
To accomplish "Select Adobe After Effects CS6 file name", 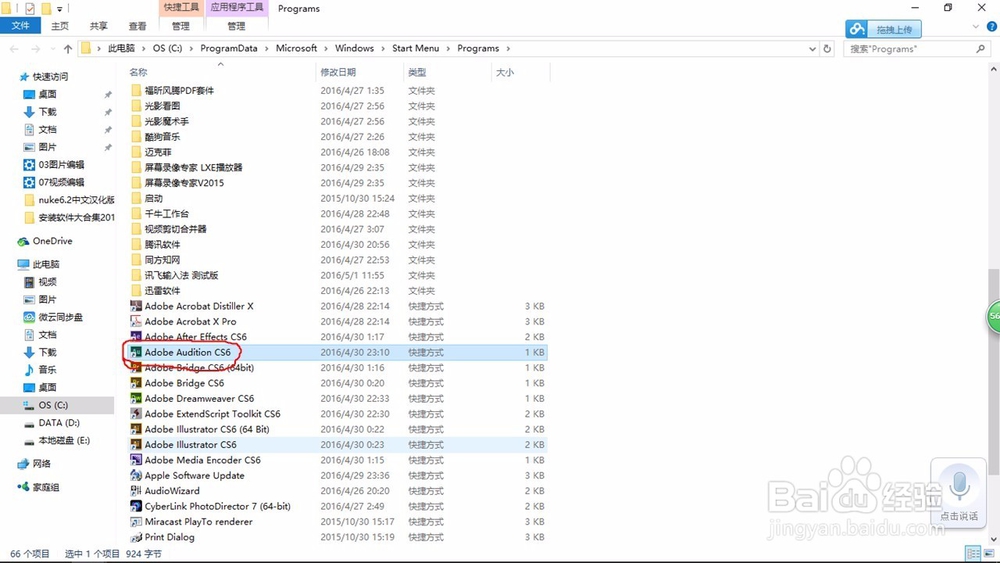I will click(x=196, y=337).
